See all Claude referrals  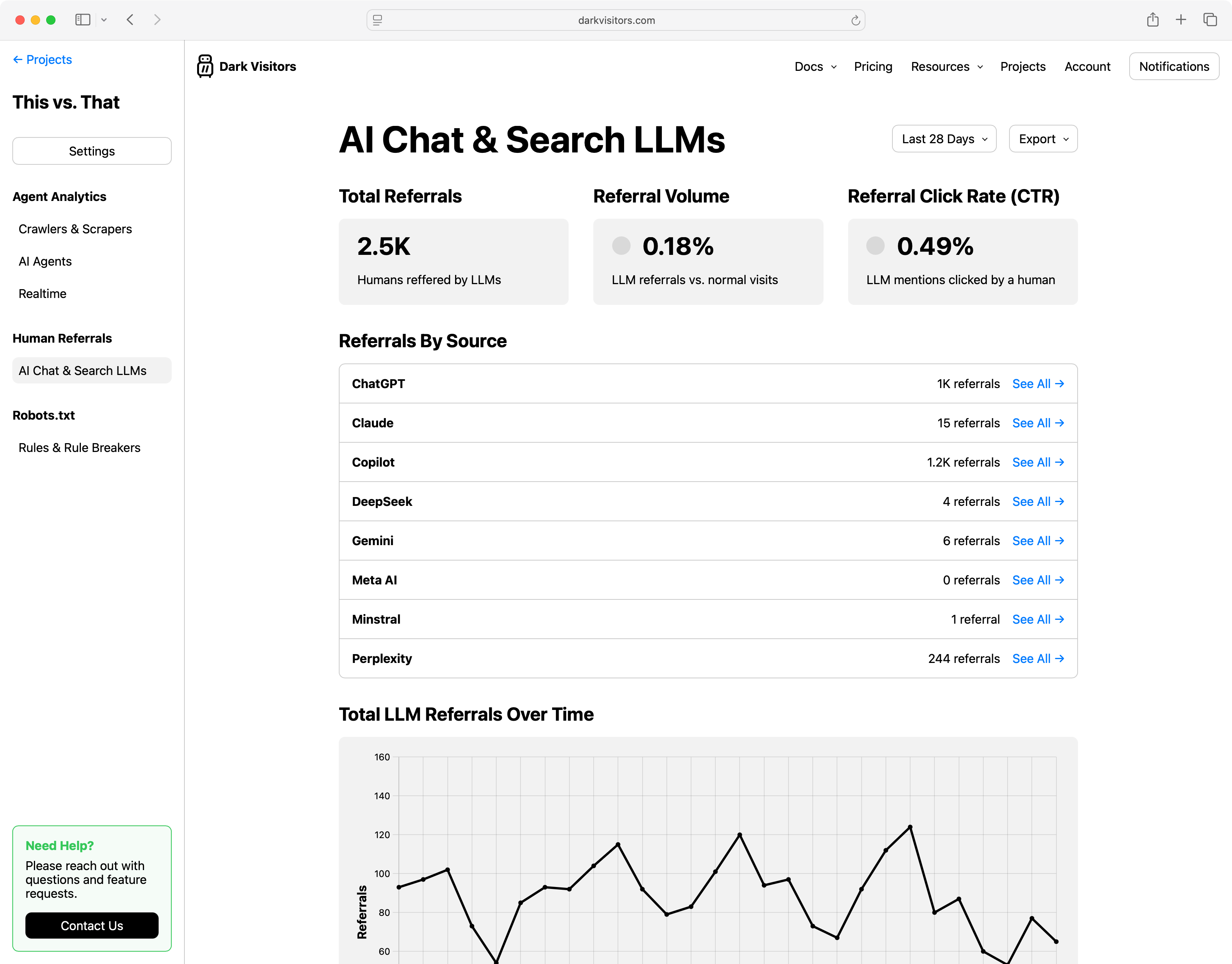tap(1038, 423)
